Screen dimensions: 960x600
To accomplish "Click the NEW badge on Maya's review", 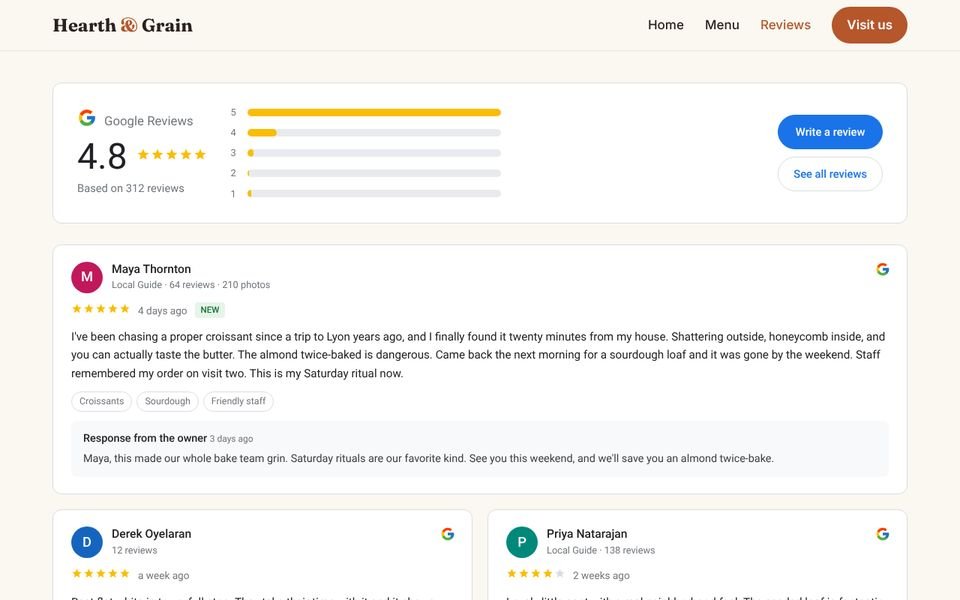I will coord(210,310).
